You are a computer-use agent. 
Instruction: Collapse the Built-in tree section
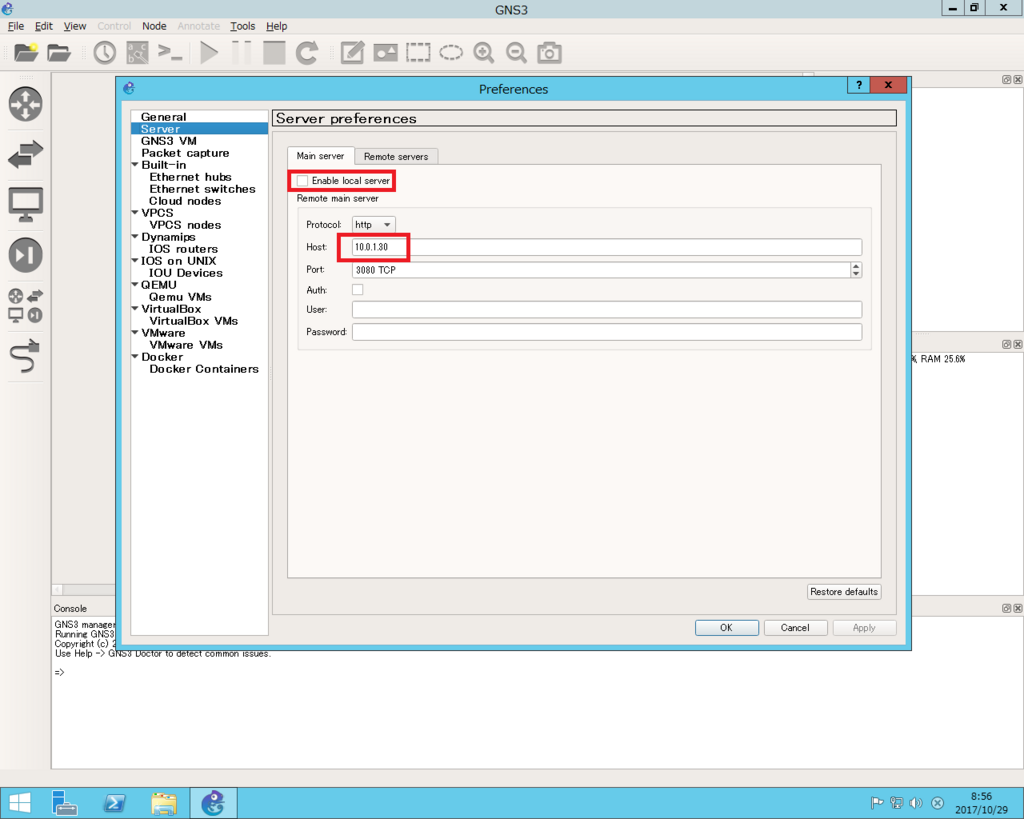(x=135, y=165)
